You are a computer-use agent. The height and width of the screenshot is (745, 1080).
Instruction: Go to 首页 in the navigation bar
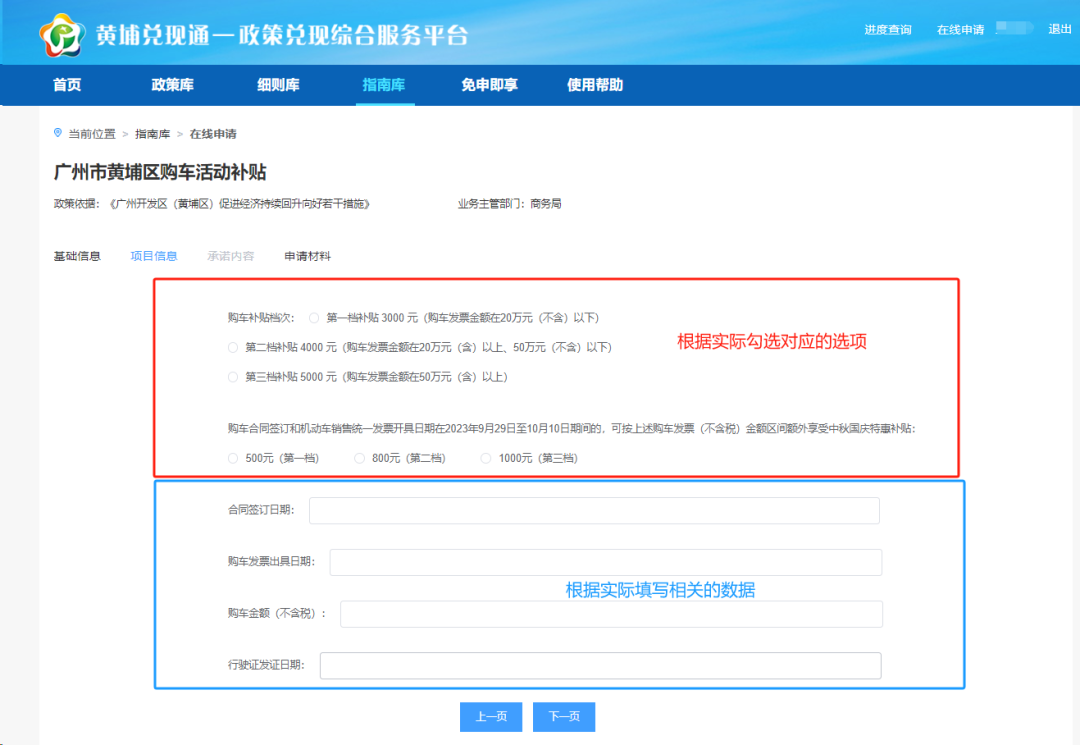66,85
